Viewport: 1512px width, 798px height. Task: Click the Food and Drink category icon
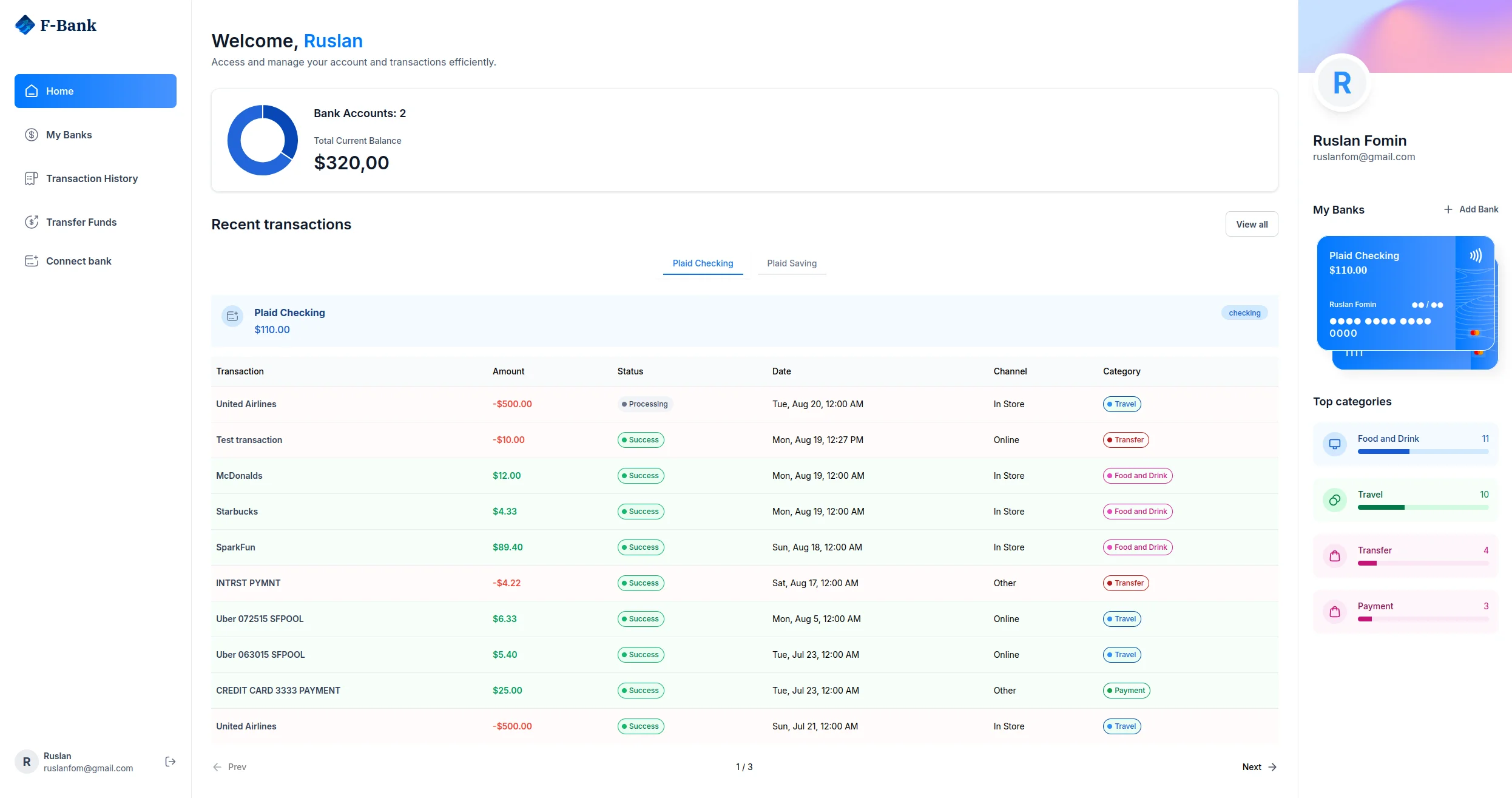click(1335, 444)
